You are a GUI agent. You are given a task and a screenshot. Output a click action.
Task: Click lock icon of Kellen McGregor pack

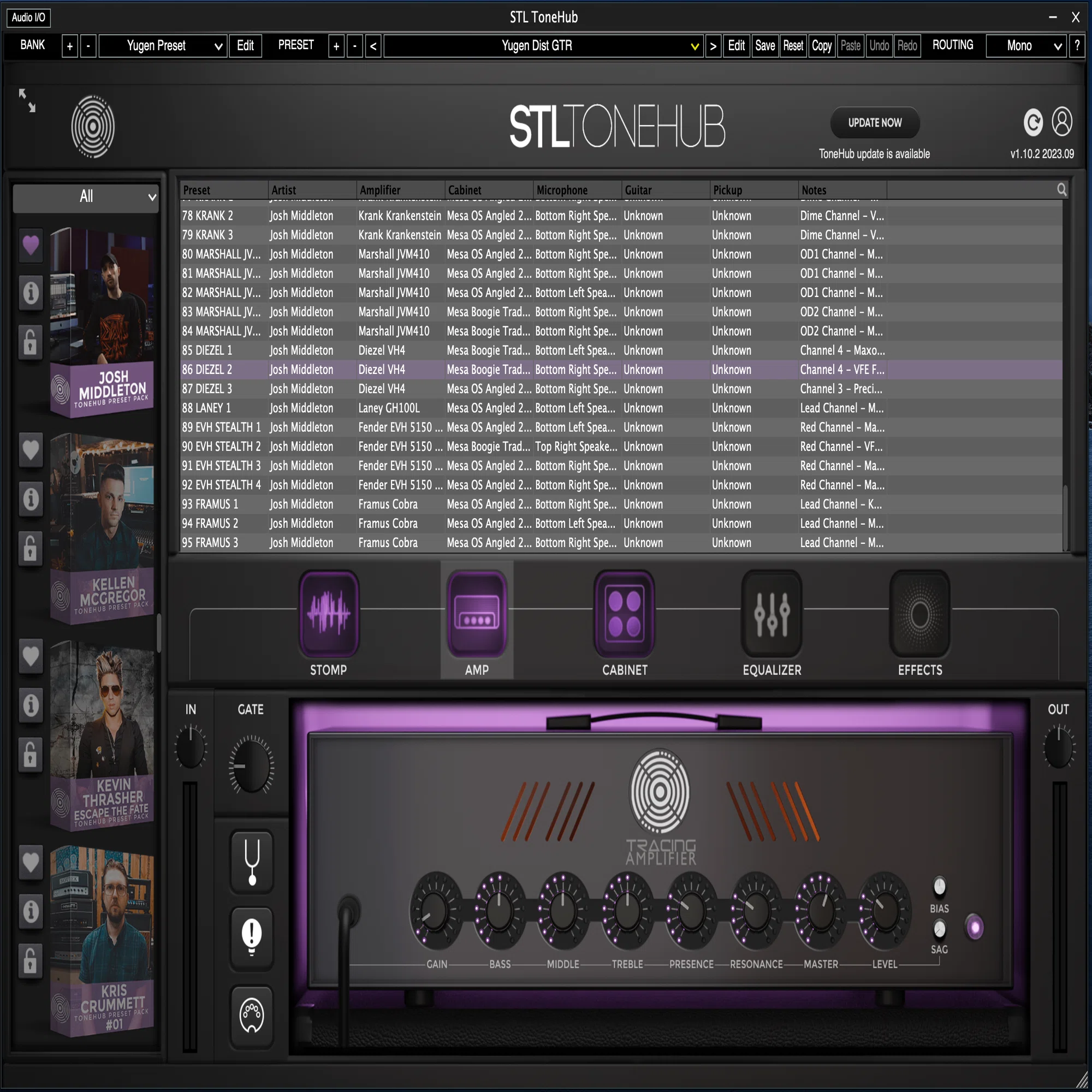coord(31,548)
